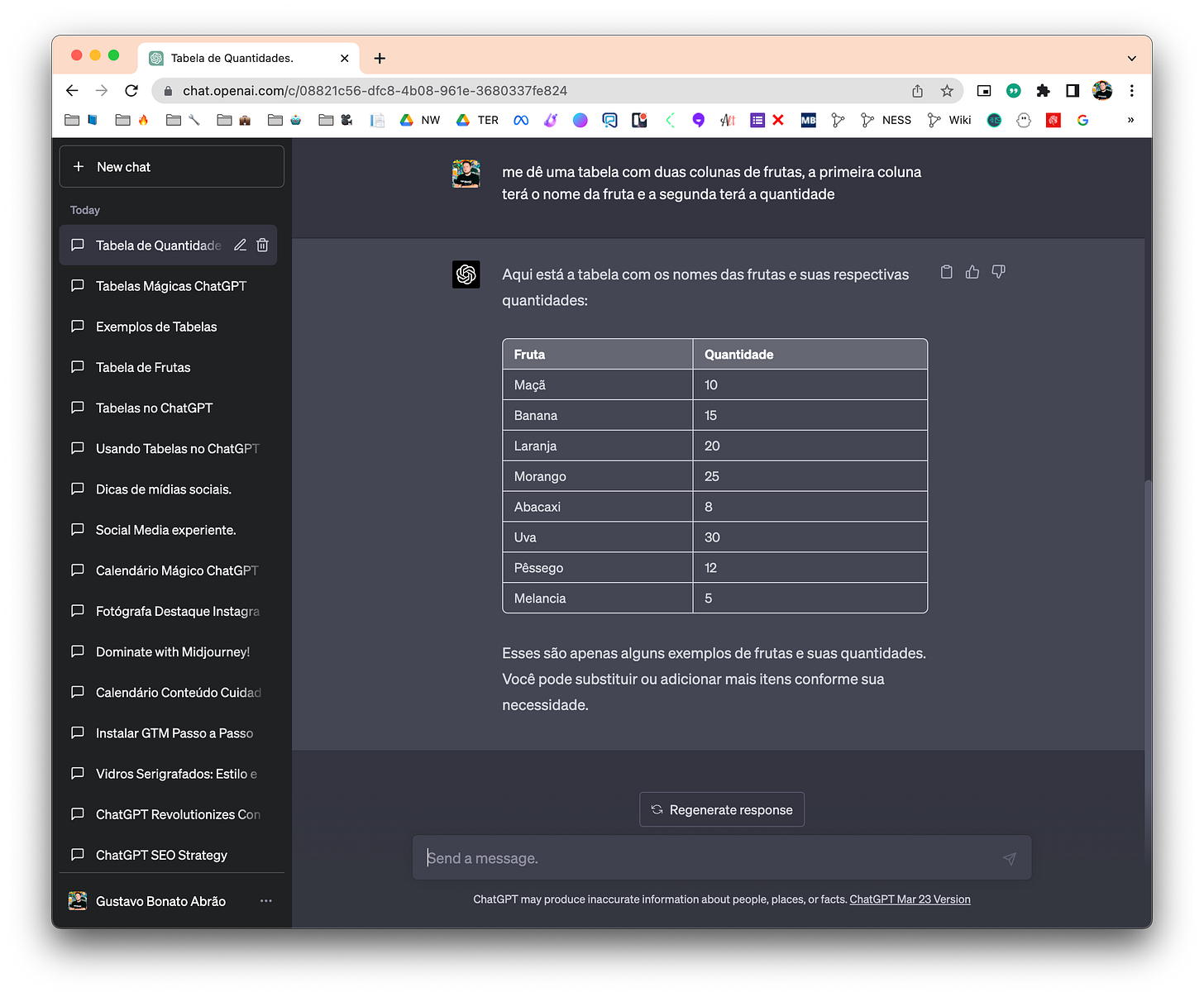The width and height of the screenshot is (1204, 997).
Task: Open Gustavo Bonato Abrão account options dots
Action: [265, 901]
